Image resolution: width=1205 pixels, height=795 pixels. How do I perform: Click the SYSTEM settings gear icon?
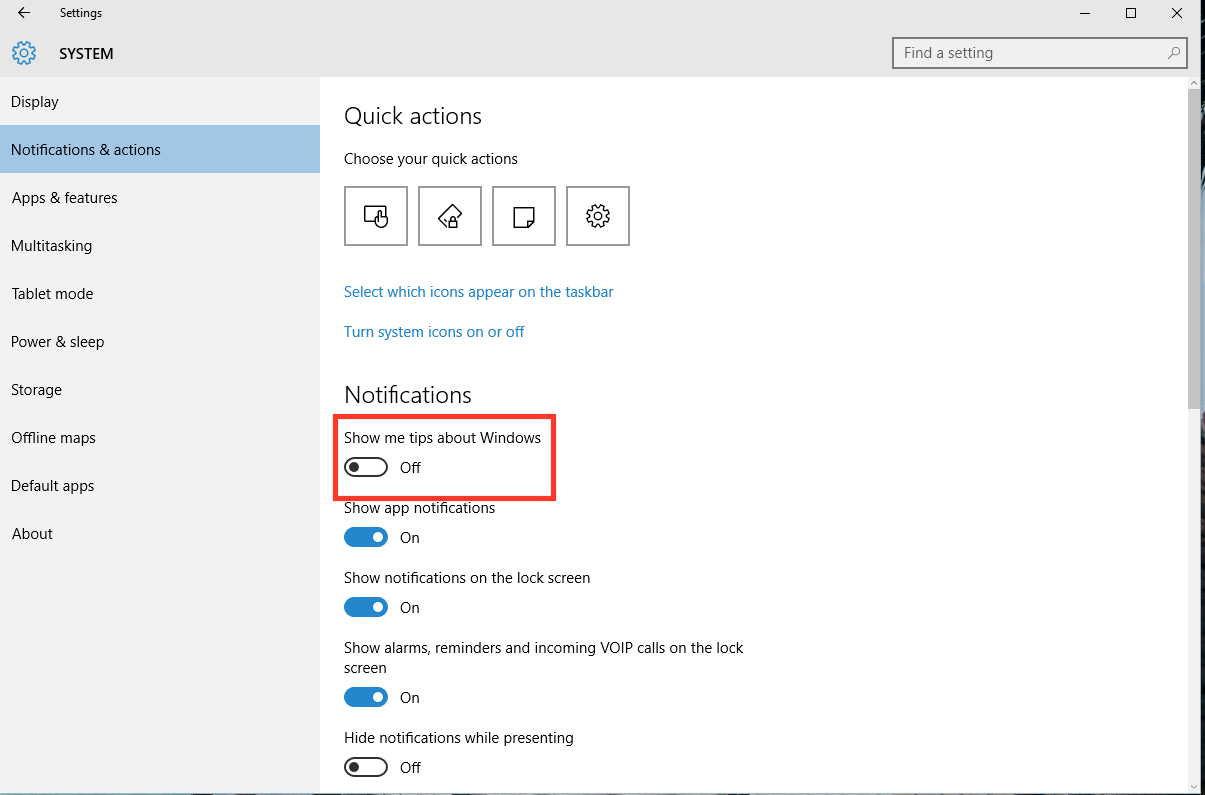24,53
